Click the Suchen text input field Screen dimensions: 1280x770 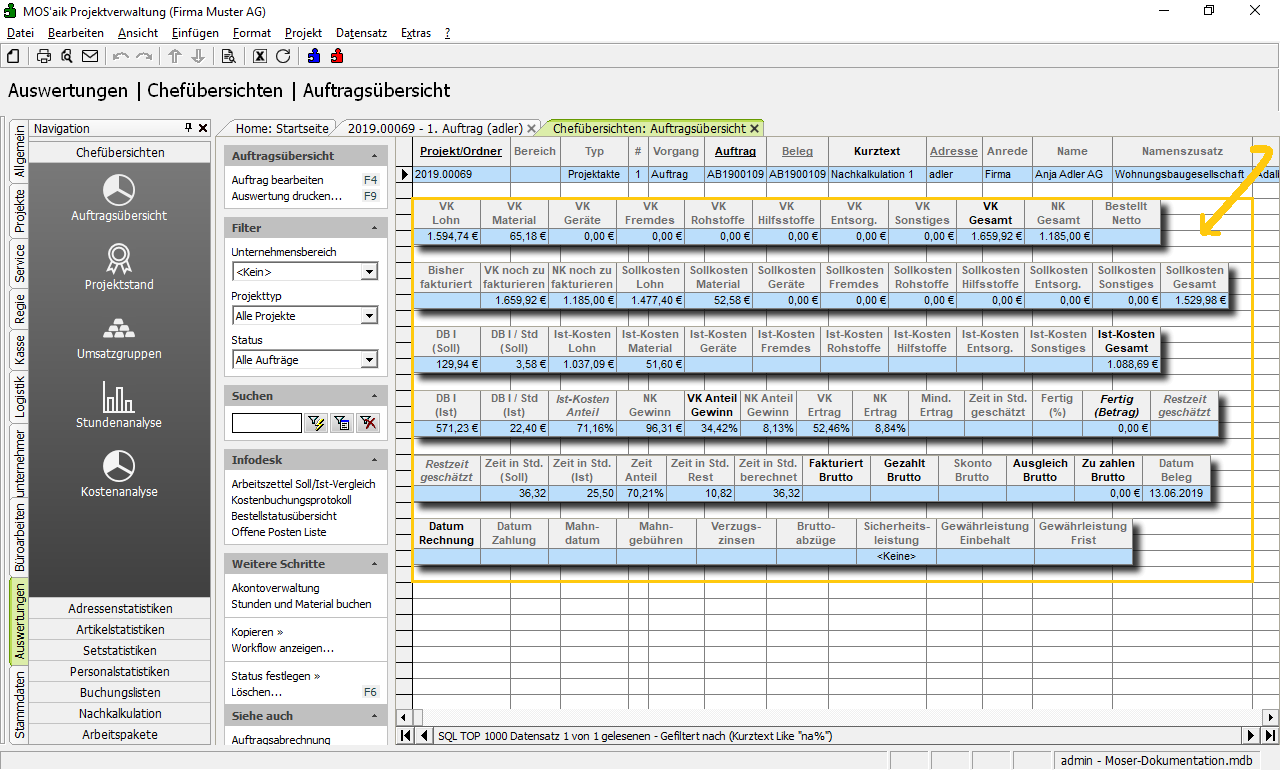266,423
